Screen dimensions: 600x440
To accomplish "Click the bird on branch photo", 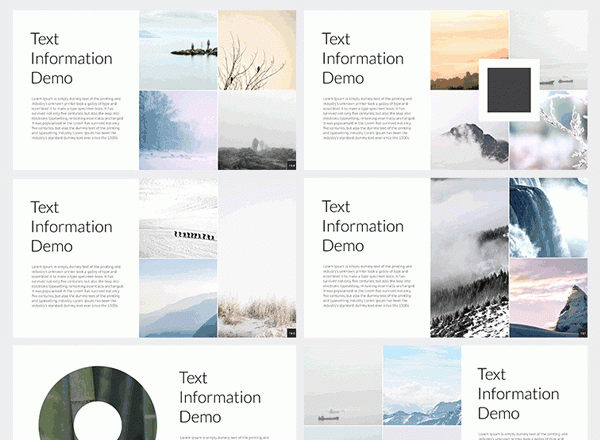I will click(x=257, y=50).
